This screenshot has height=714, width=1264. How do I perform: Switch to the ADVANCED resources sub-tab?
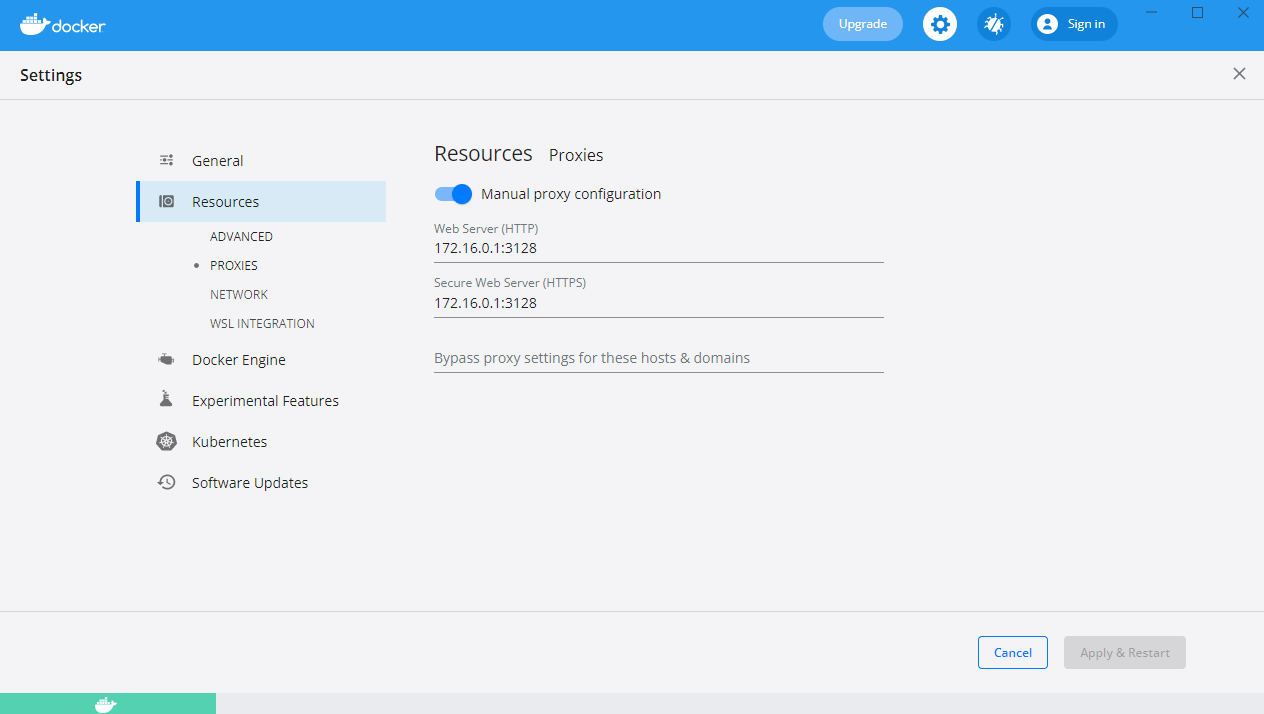coord(241,237)
